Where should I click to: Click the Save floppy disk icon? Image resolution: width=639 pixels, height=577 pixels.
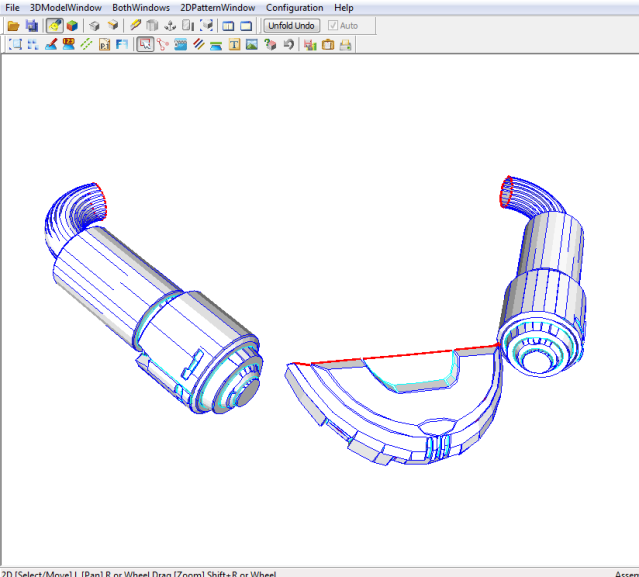(x=31, y=25)
